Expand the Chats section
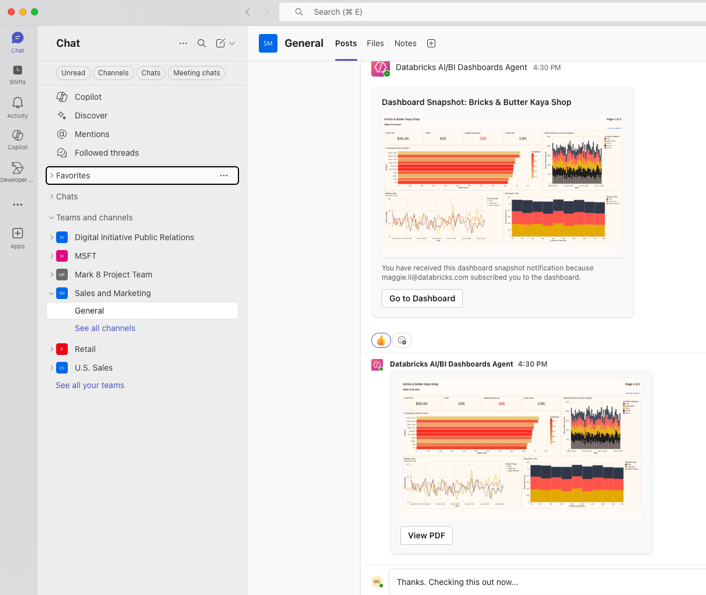 click(x=52, y=196)
